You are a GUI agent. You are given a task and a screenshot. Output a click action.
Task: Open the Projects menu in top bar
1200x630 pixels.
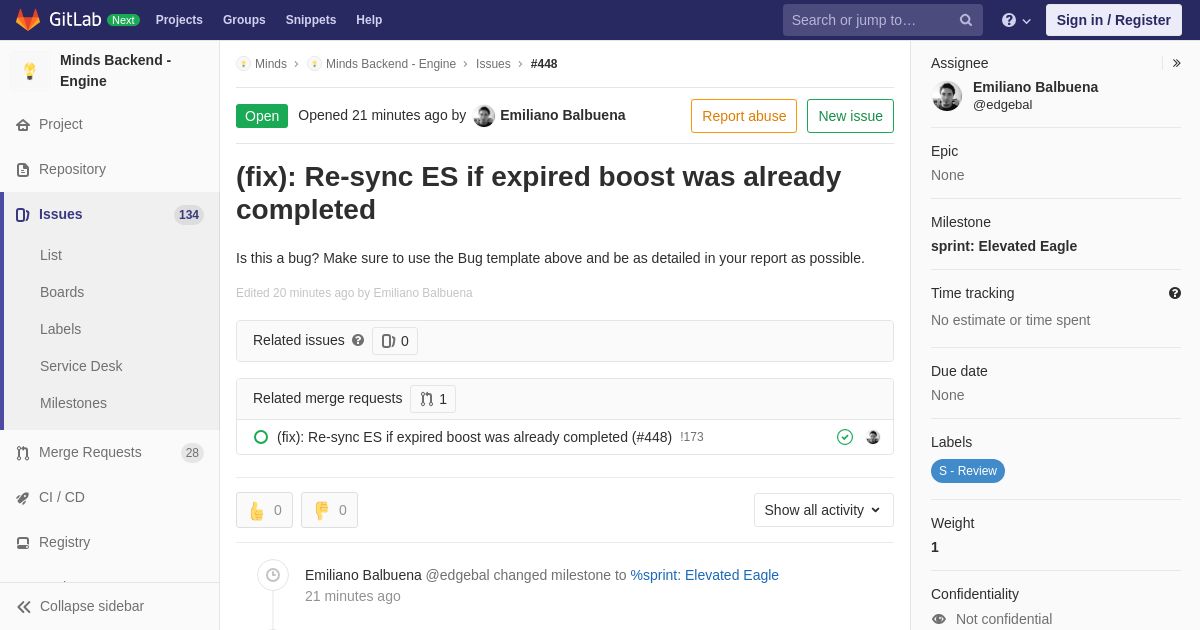tap(179, 20)
